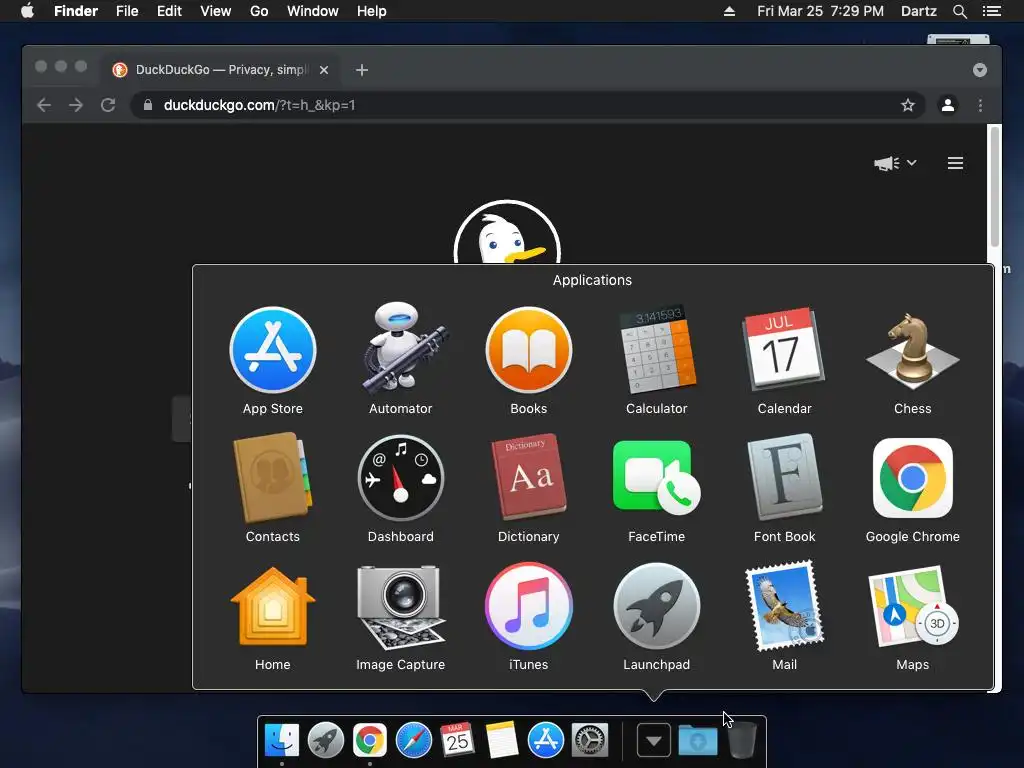Open Chrome tab search dropdown arrow
Screen dimensions: 1024x768
980,70
